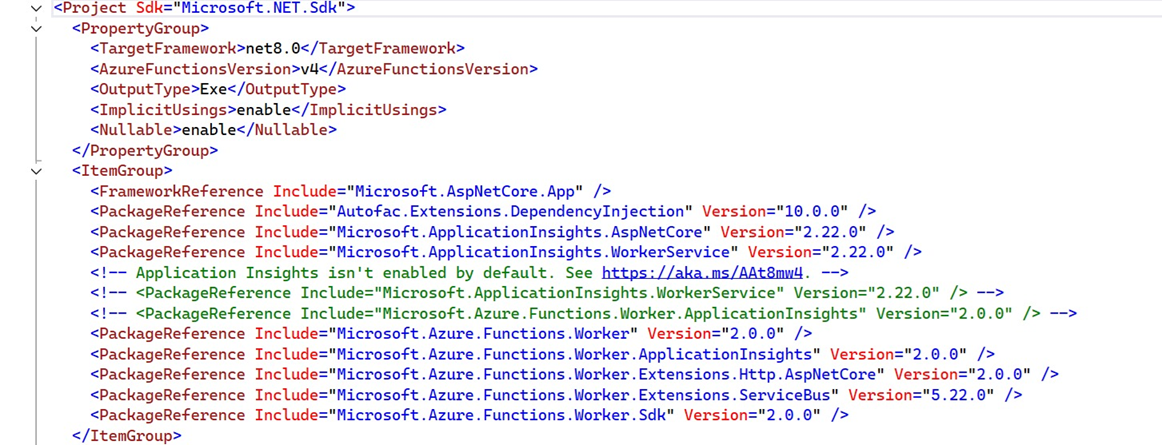Screen dimensions: 1162x445
Task: Collapse the Project root element
Action: click(x=35, y=8)
